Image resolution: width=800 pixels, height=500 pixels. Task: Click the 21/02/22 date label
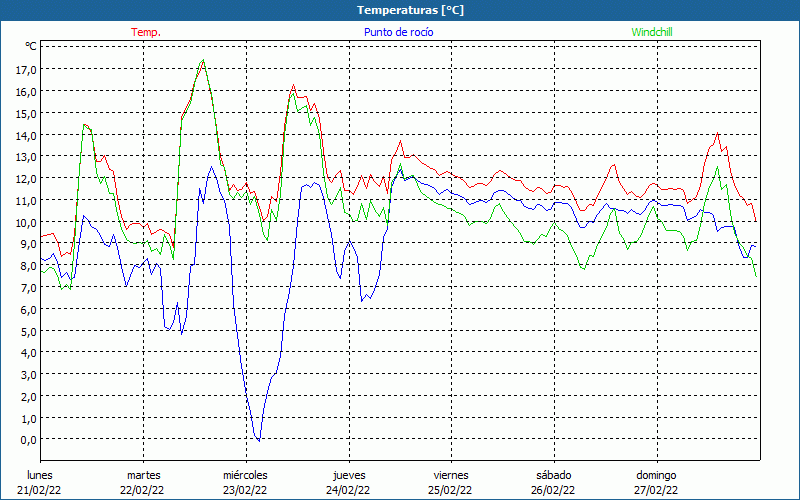point(39,490)
